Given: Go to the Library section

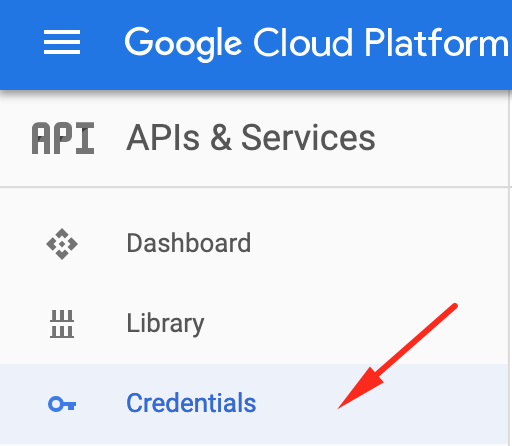Looking at the screenshot, I should 165,323.
